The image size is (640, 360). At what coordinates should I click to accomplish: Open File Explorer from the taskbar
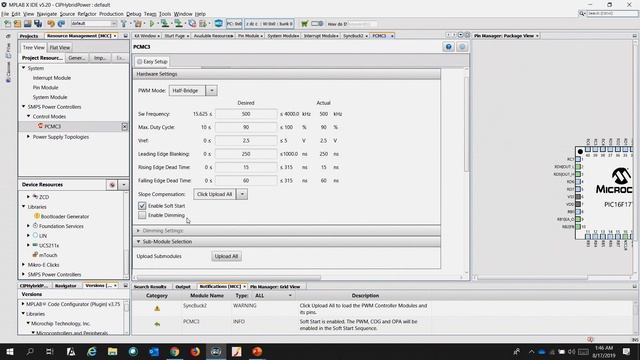click(113, 351)
